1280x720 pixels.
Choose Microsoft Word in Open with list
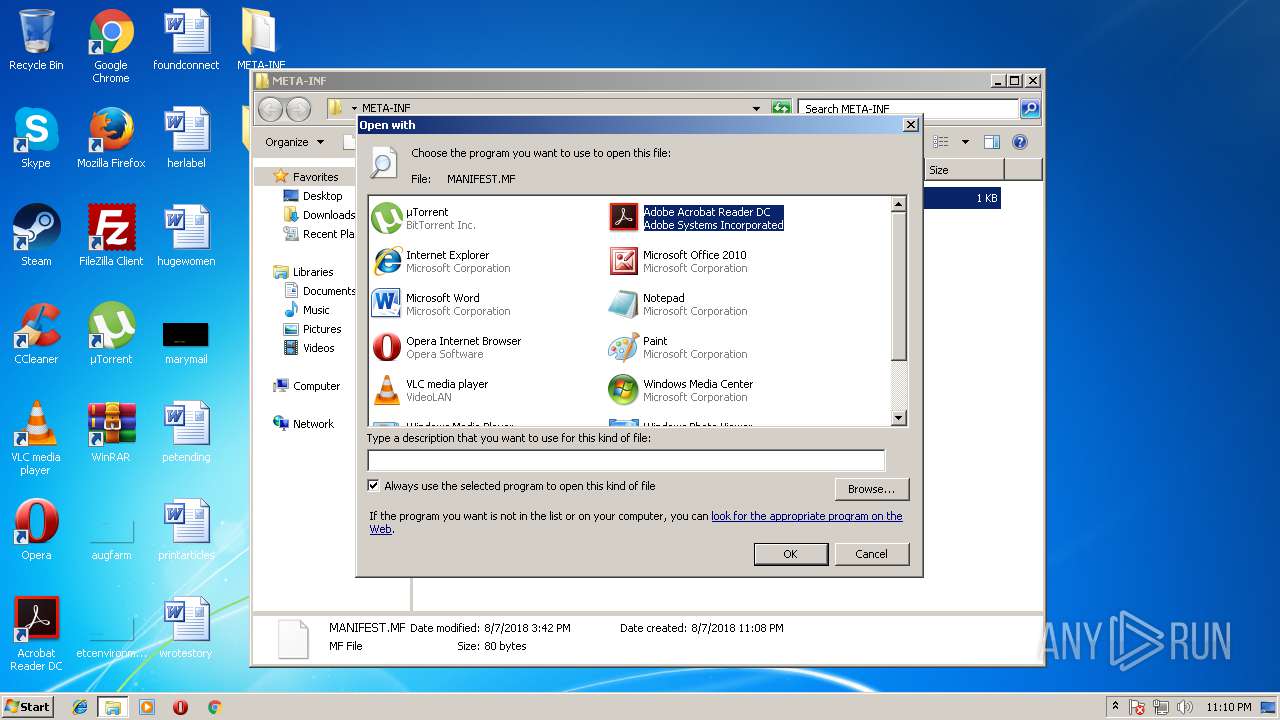(x=441, y=304)
